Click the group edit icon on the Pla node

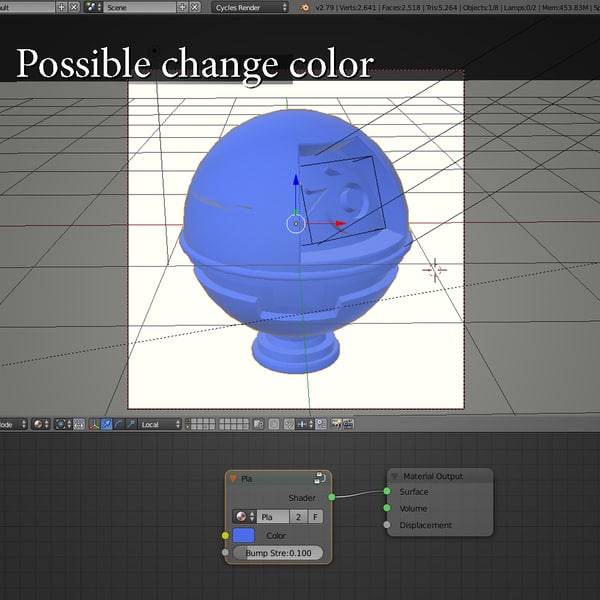(319, 479)
